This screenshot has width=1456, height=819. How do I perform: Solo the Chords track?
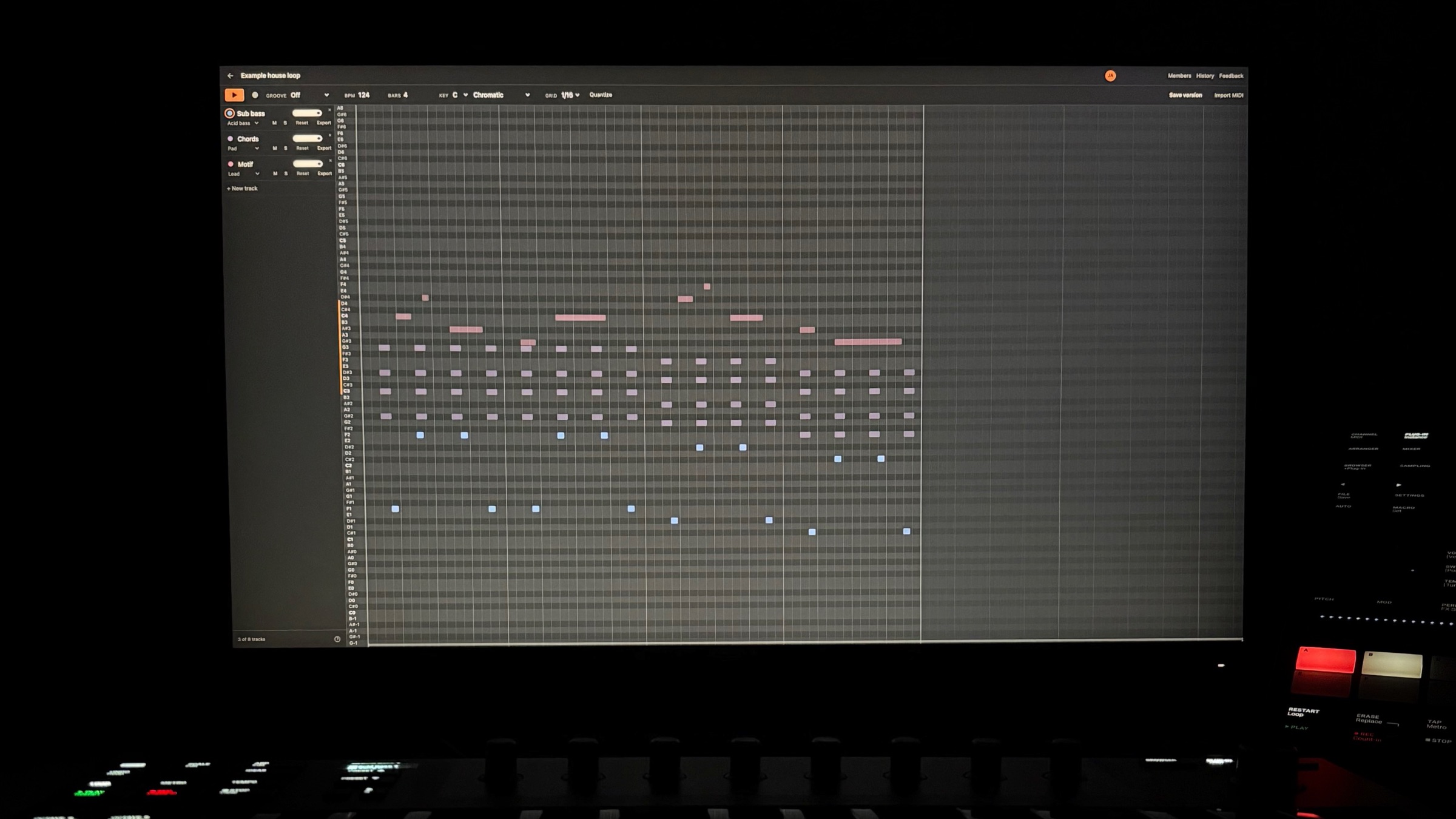coord(286,149)
